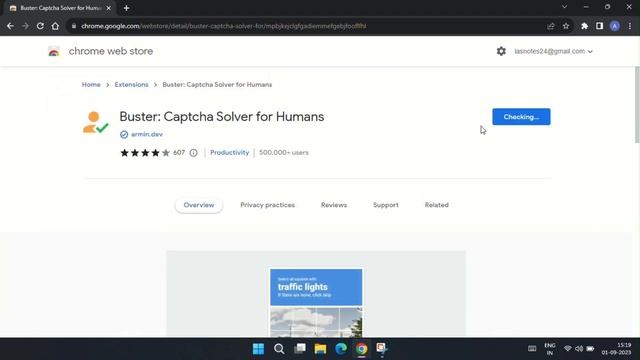Screen dimensions: 640x360
Task: Click the Chrome Web Store rainbow logo
Action: [x=54, y=51]
